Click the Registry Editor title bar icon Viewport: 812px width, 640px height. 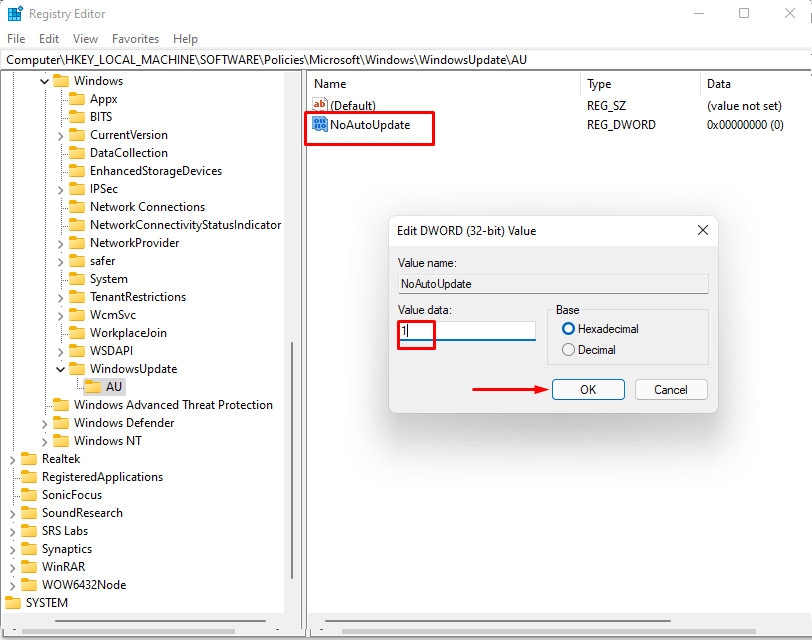point(14,13)
